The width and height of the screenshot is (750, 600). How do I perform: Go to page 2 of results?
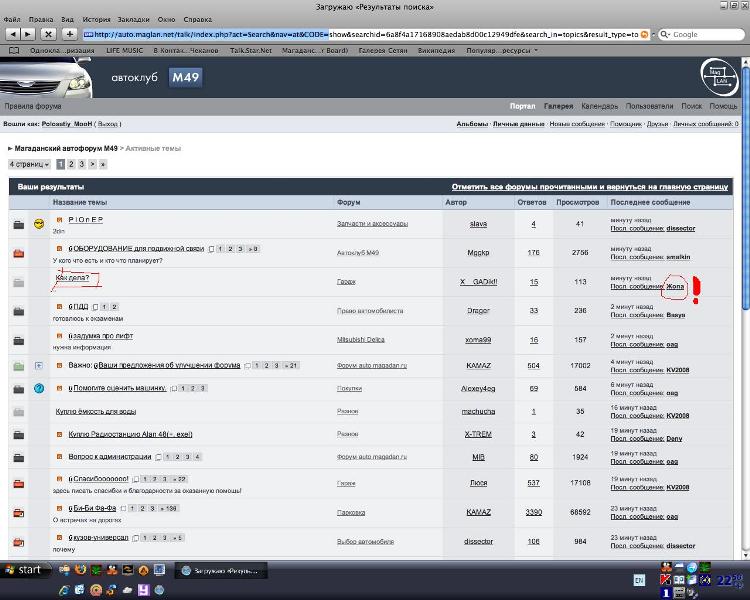tap(71, 163)
